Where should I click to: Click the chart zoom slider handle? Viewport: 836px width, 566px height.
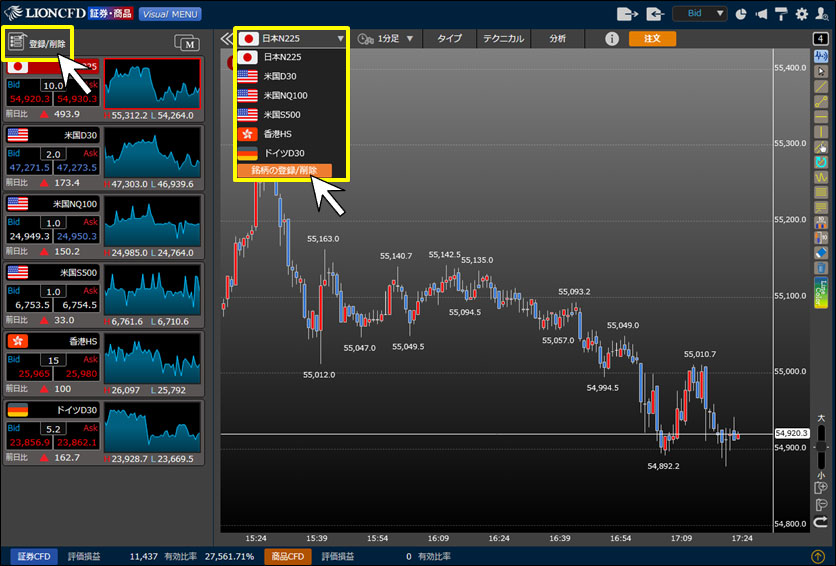pyautogui.click(x=821, y=448)
